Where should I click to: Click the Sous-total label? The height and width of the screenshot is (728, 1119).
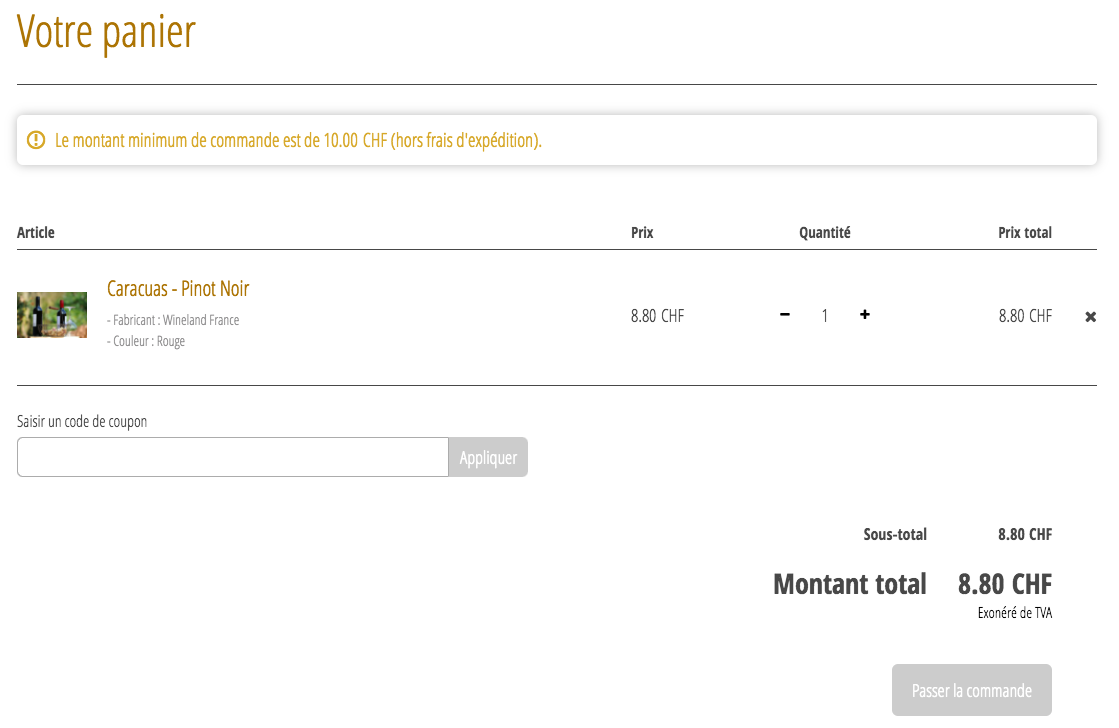click(x=895, y=534)
